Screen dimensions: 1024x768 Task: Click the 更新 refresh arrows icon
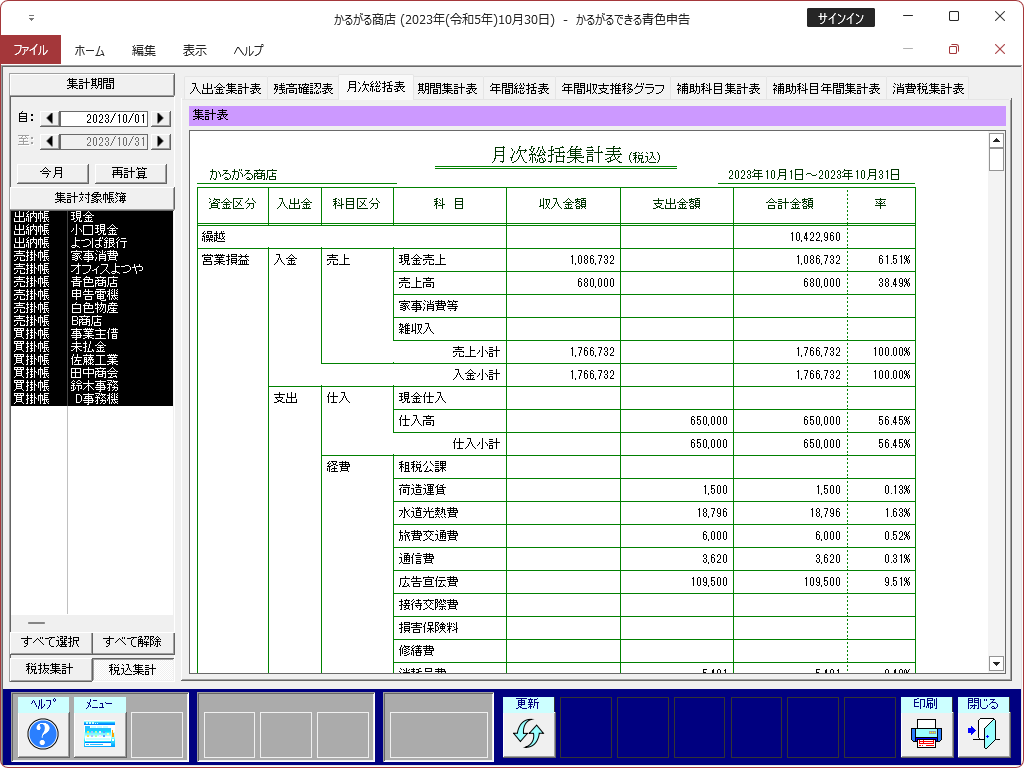click(528, 733)
